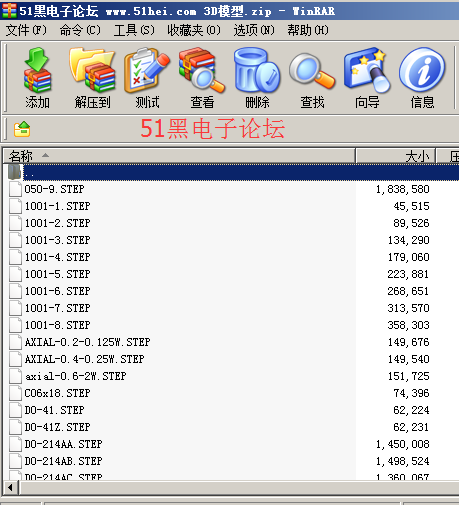Click size value 358,303
Image resolution: width=459 pixels, height=505 pixels.
408,325
